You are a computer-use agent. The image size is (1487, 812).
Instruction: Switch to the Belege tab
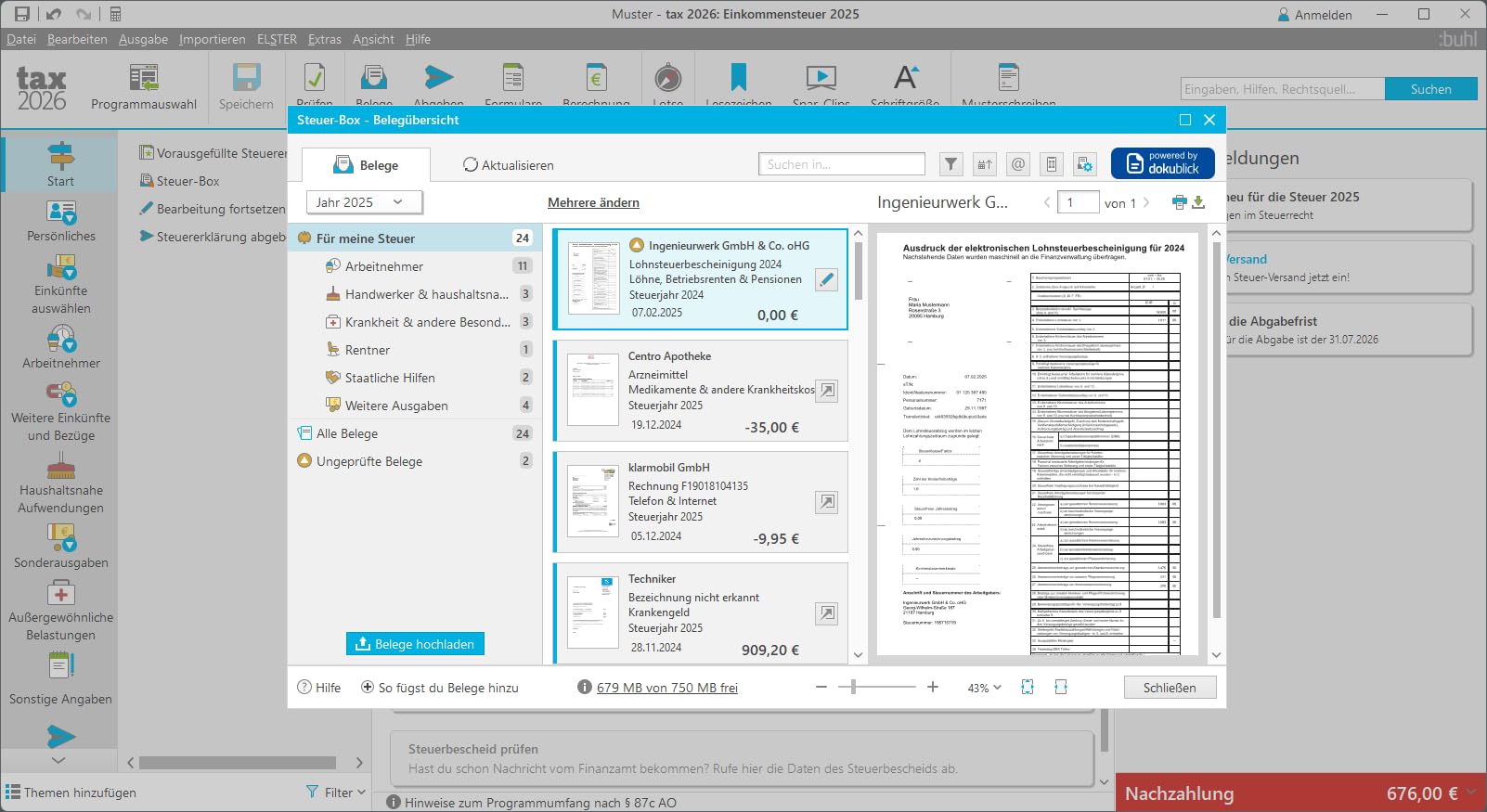pos(367,165)
